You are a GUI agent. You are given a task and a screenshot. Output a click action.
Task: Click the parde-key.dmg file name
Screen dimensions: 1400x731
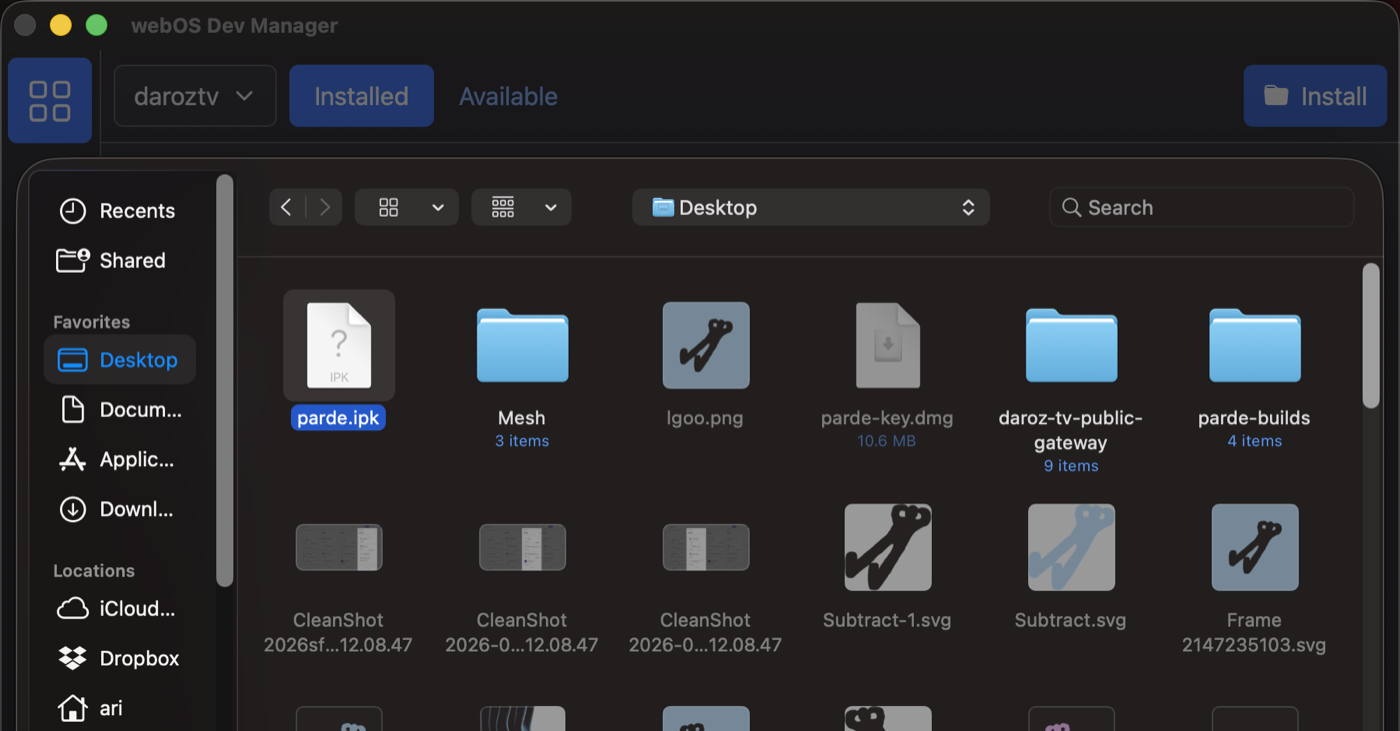tap(887, 418)
